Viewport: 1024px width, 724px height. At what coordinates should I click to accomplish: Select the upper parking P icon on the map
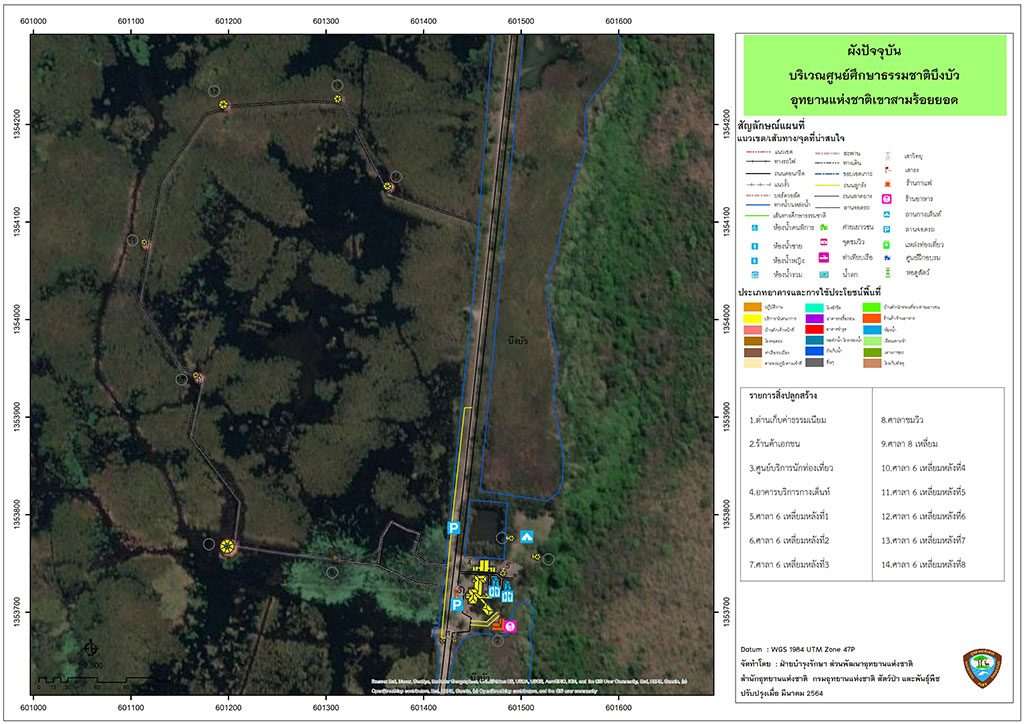coord(453,527)
